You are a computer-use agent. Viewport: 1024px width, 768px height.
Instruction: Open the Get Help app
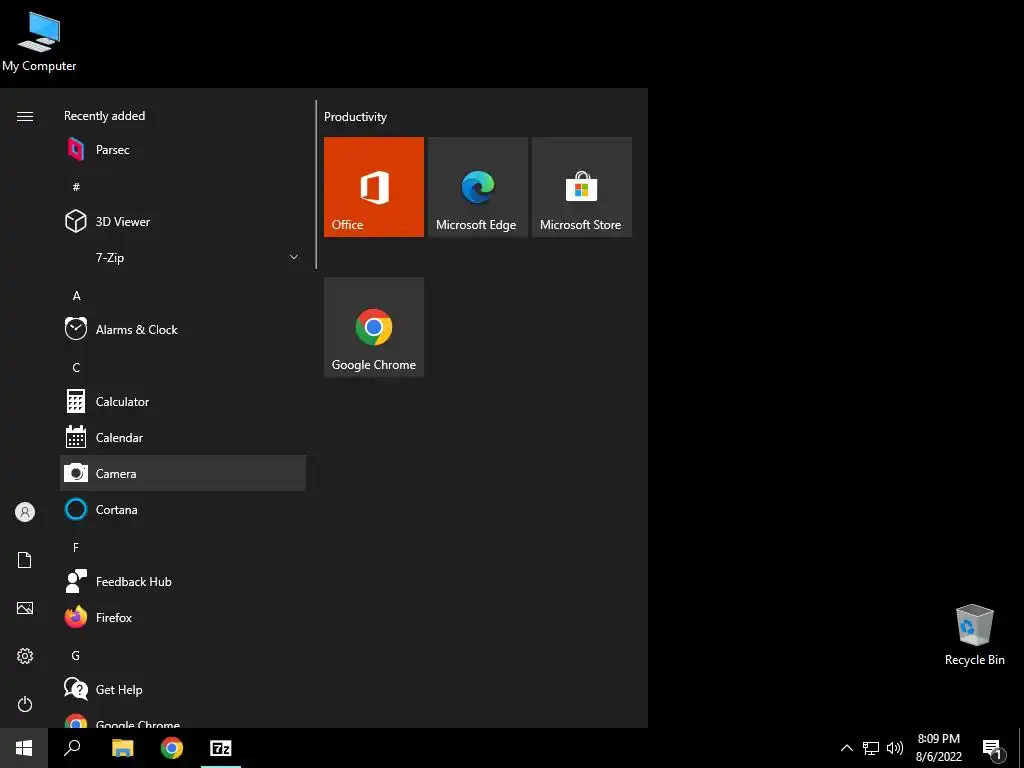coord(183,689)
